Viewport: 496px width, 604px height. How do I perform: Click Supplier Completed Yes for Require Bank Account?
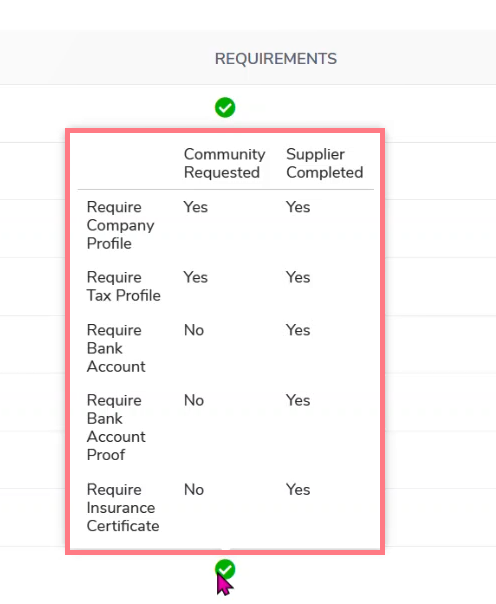point(298,330)
